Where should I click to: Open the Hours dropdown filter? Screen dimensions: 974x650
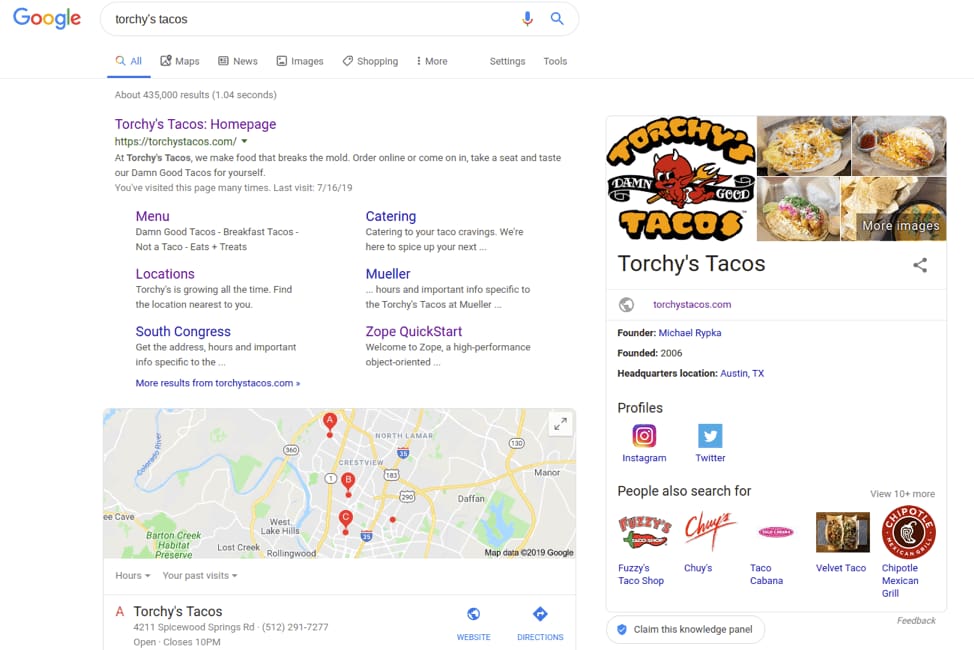[133, 575]
